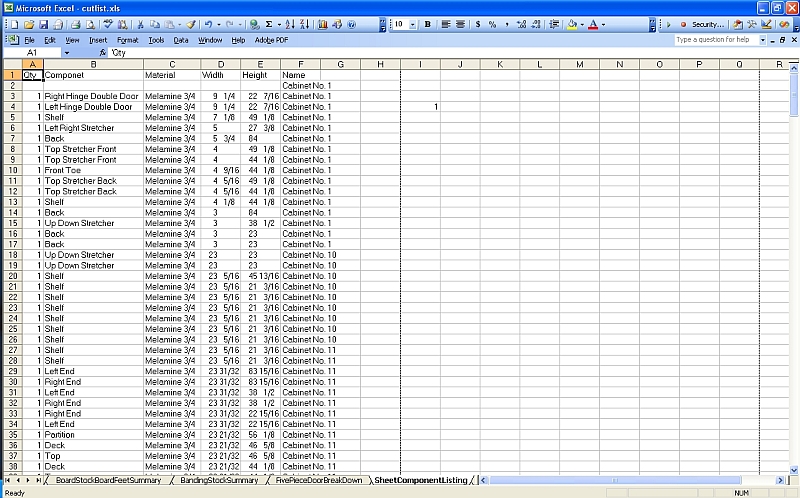Screen dimensions: 800x498
Task: Expand the font color dropdown arrow
Action: point(604,24)
